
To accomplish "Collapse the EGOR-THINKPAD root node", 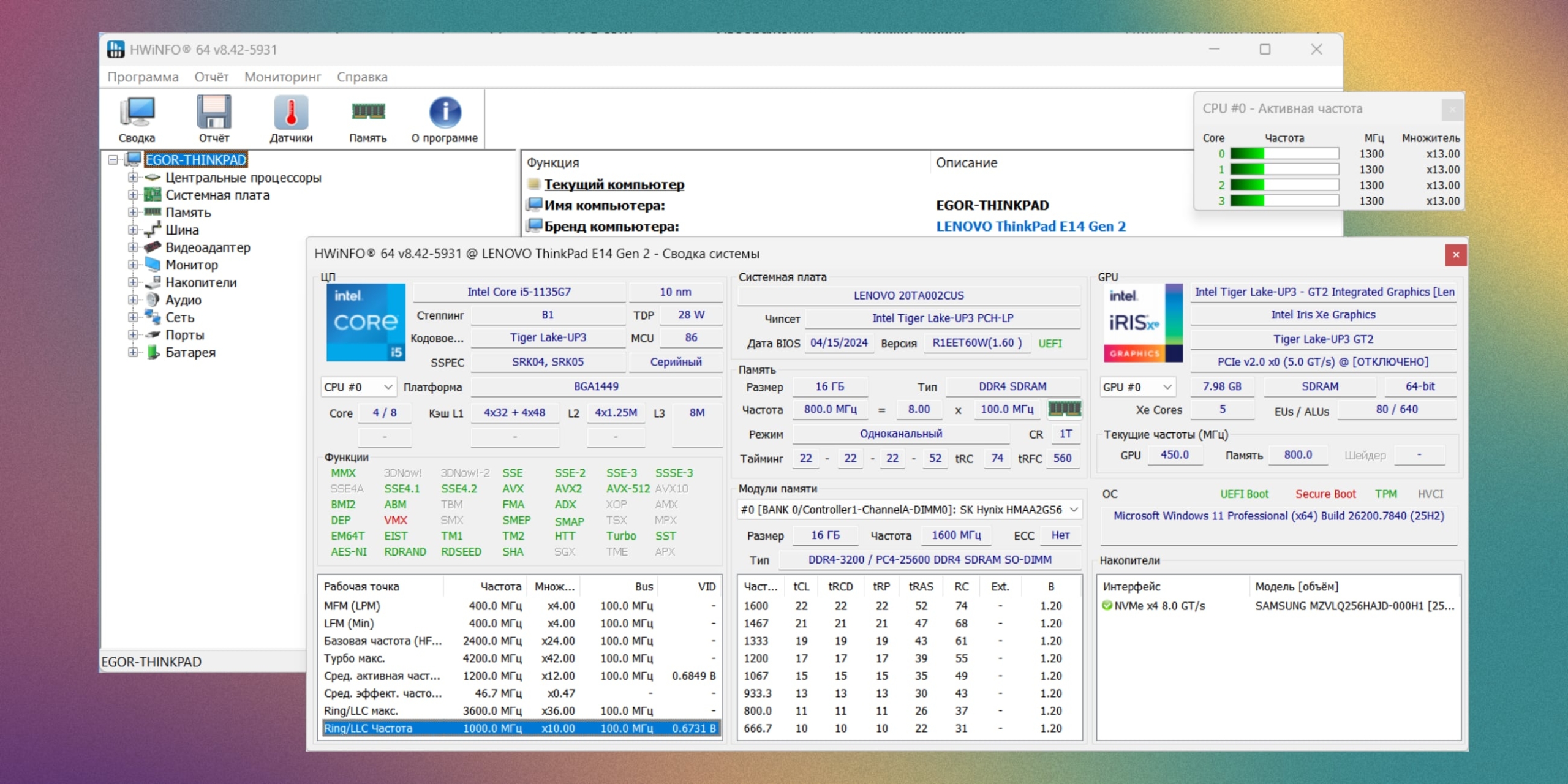I will pyautogui.click(x=113, y=160).
